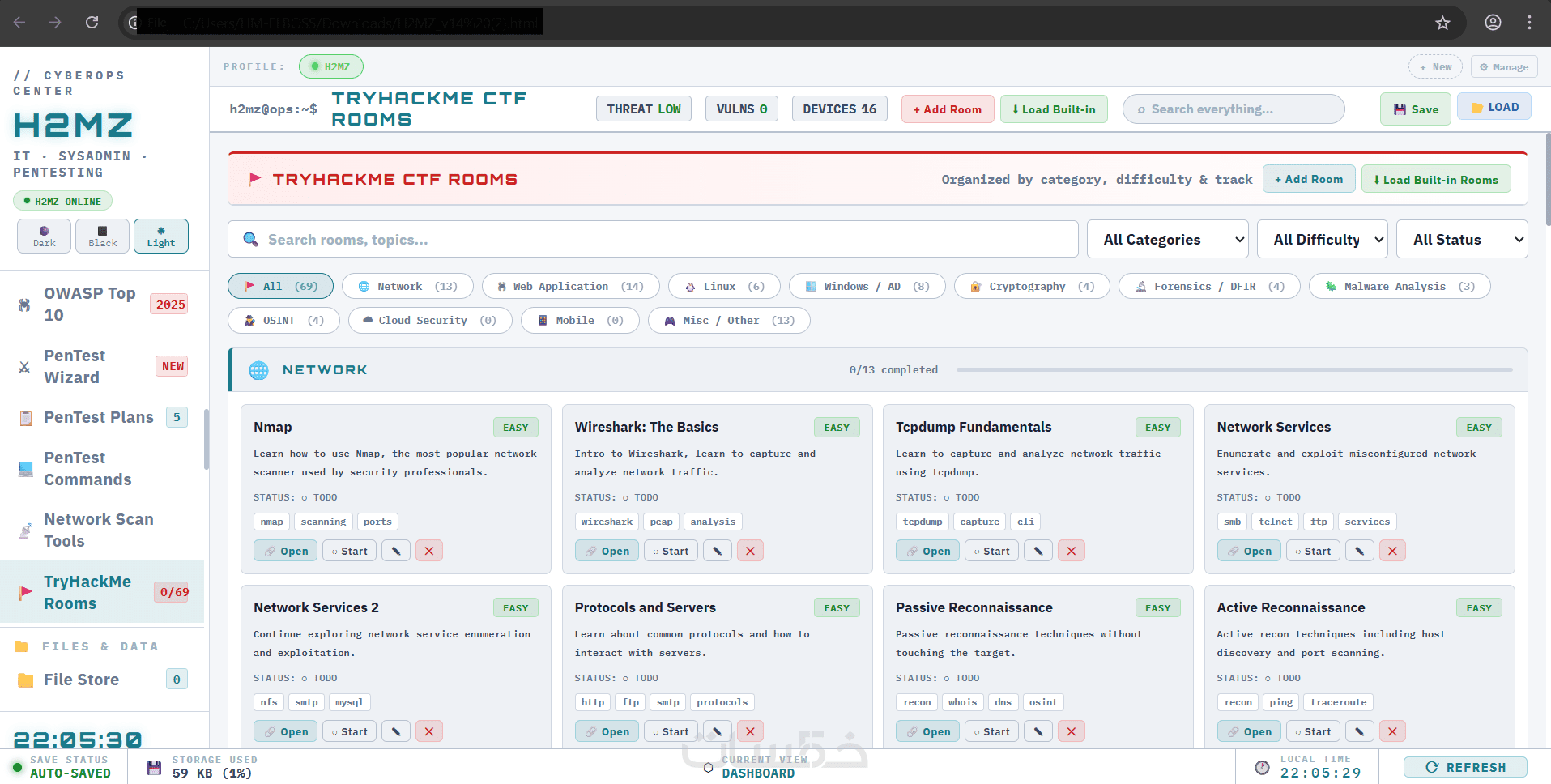Filter rooms by All (69) chip
The width and height of the screenshot is (1551, 784).
280,286
